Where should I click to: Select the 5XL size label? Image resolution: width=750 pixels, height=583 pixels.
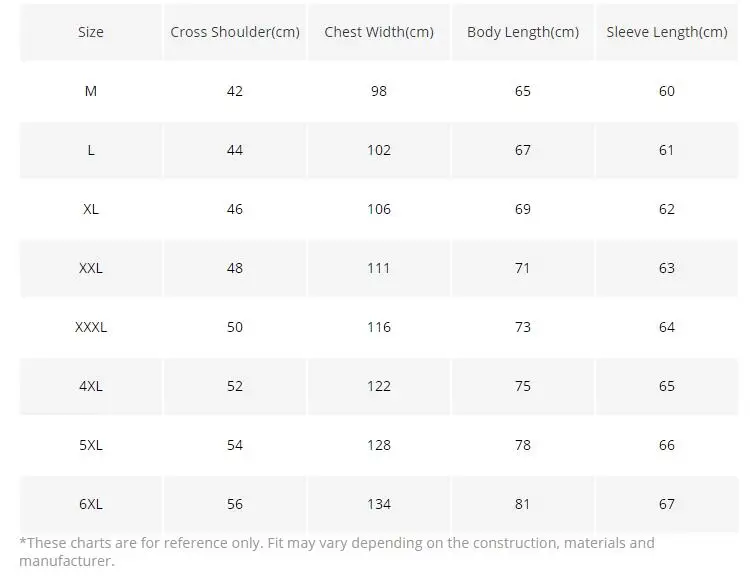click(91, 445)
